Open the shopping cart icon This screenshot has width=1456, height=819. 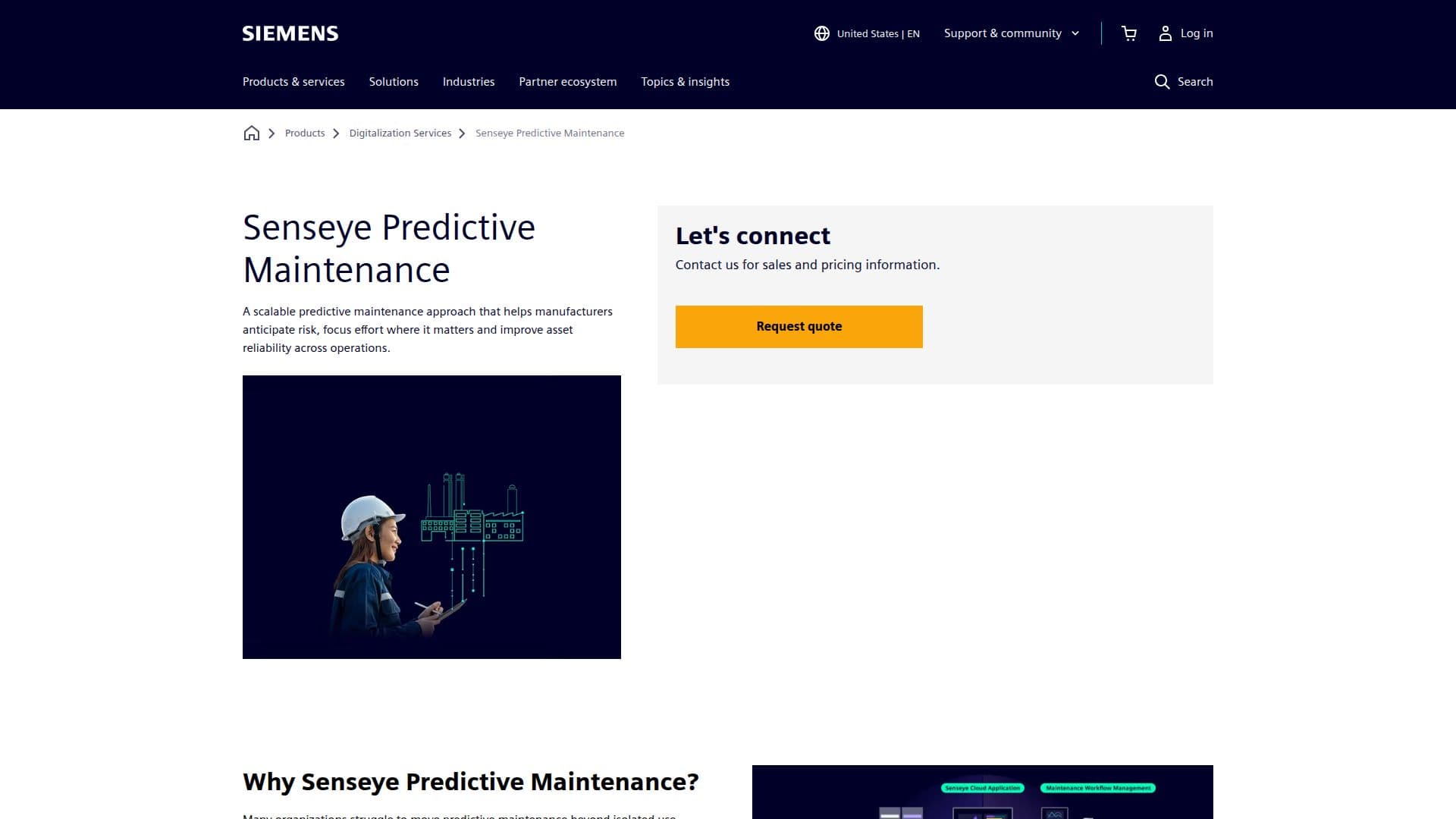click(1129, 33)
